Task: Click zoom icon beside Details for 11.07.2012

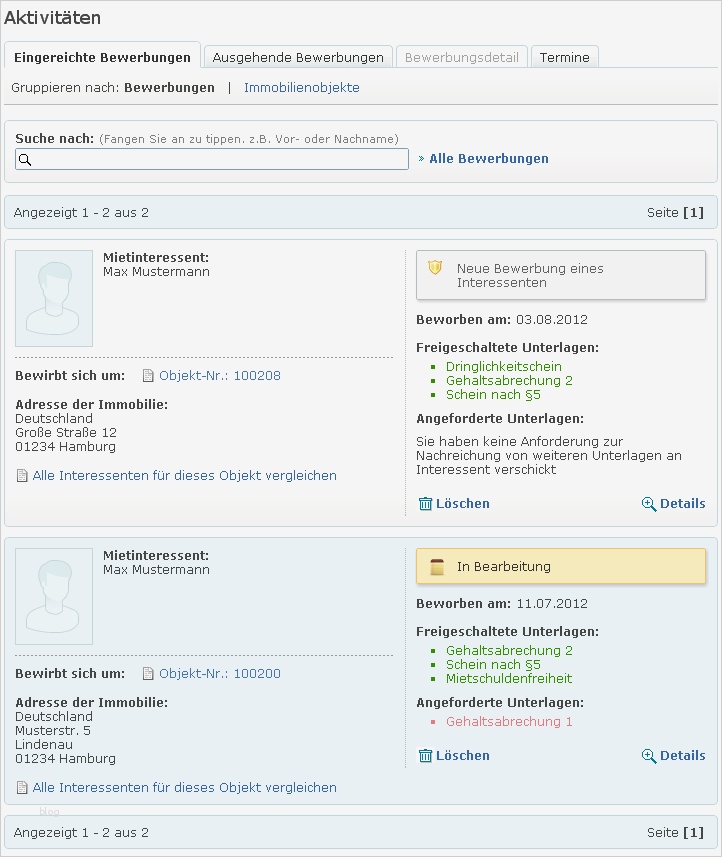Action: click(649, 756)
